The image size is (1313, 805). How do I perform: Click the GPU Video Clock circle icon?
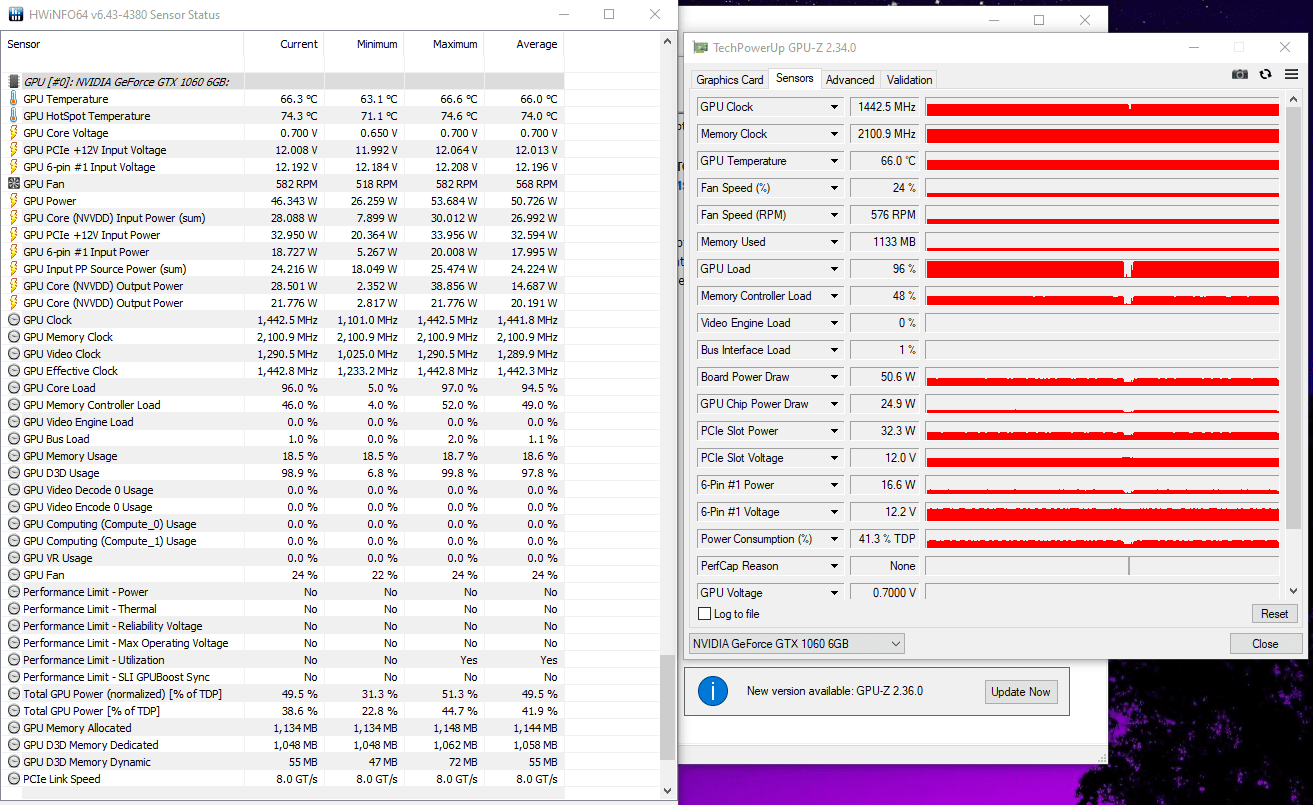[x=14, y=354]
